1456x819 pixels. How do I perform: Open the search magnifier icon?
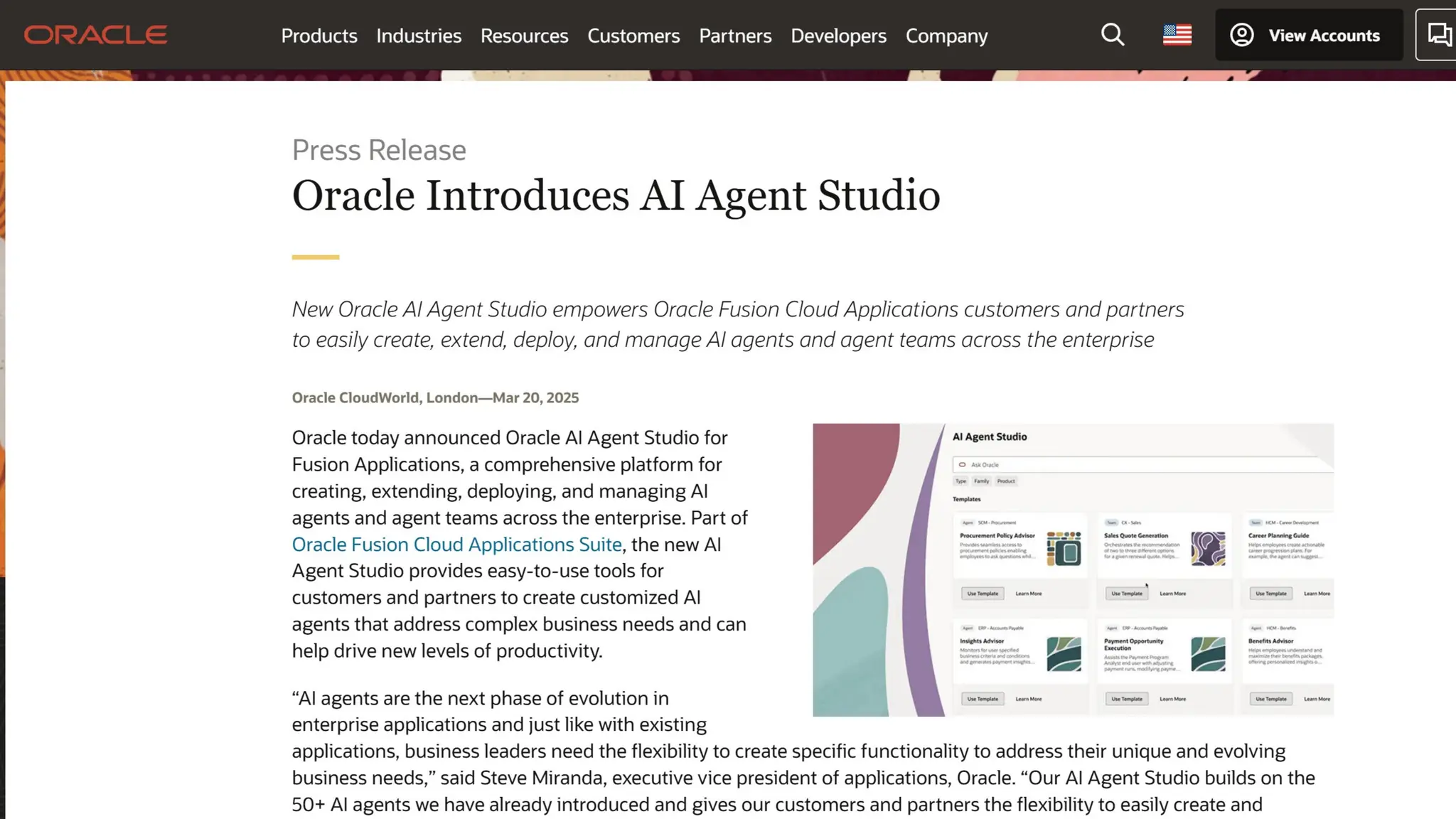1113,35
